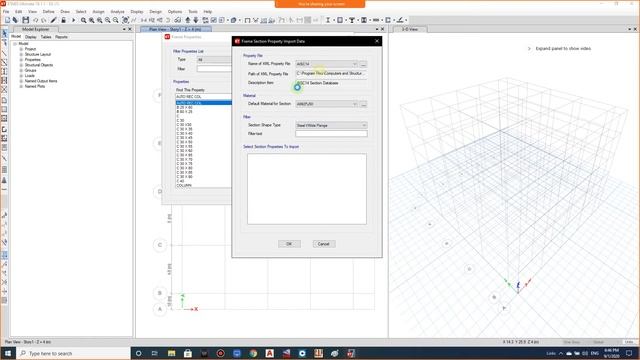Open Cortana circle icon in the taskbar
Screen dimensions: 640x360
tap(139, 353)
